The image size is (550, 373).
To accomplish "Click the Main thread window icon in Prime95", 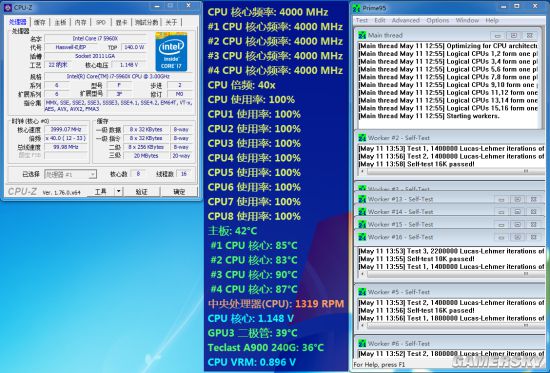I will (362, 35).
